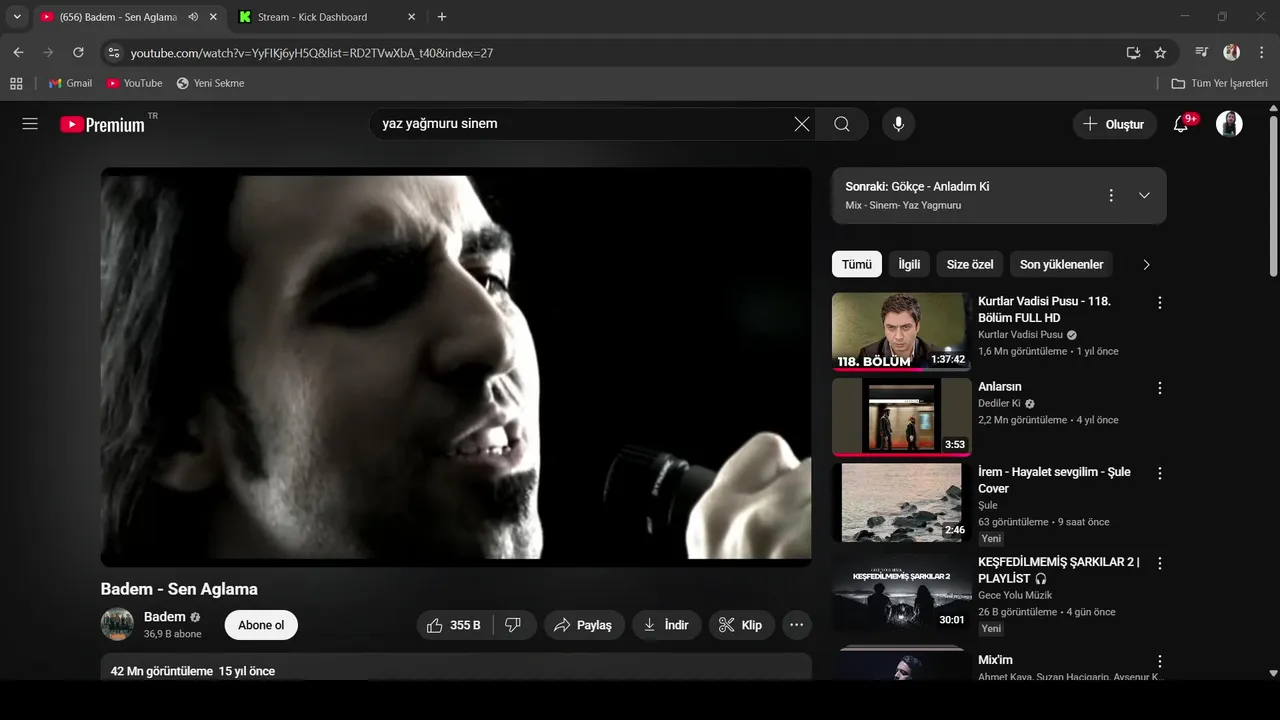Open the Oluştur create button
Viewport: 1280px width, 720px height.
click(x=1114, y=124)
